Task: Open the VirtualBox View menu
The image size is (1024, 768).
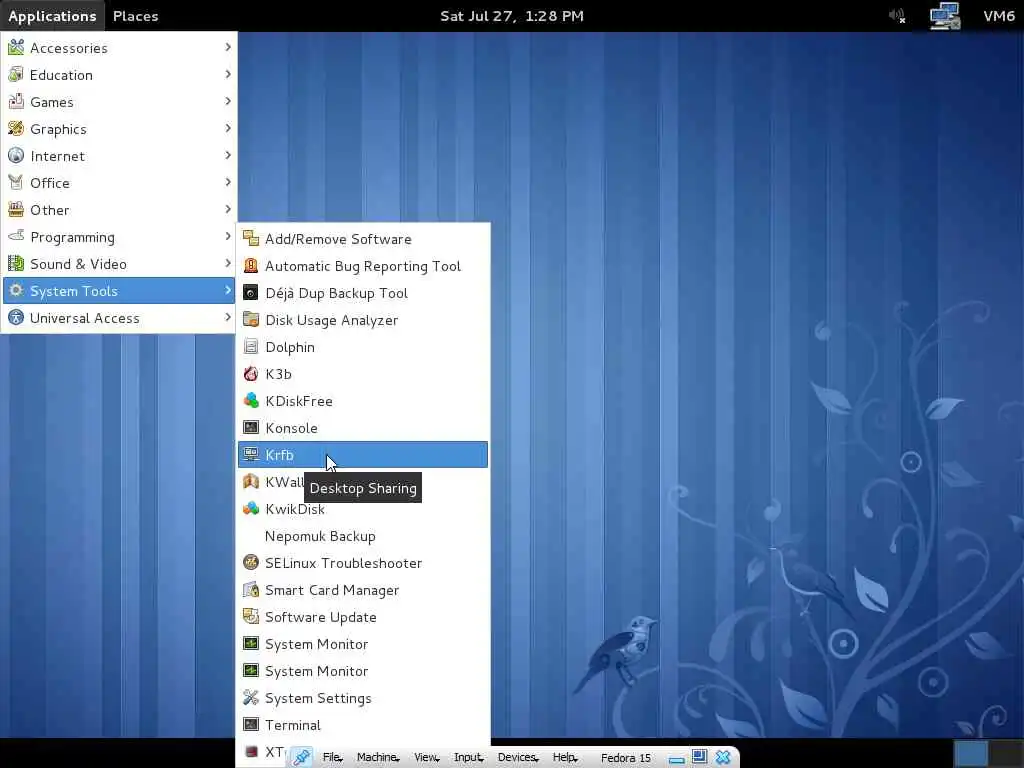Action: pos(427,758)
